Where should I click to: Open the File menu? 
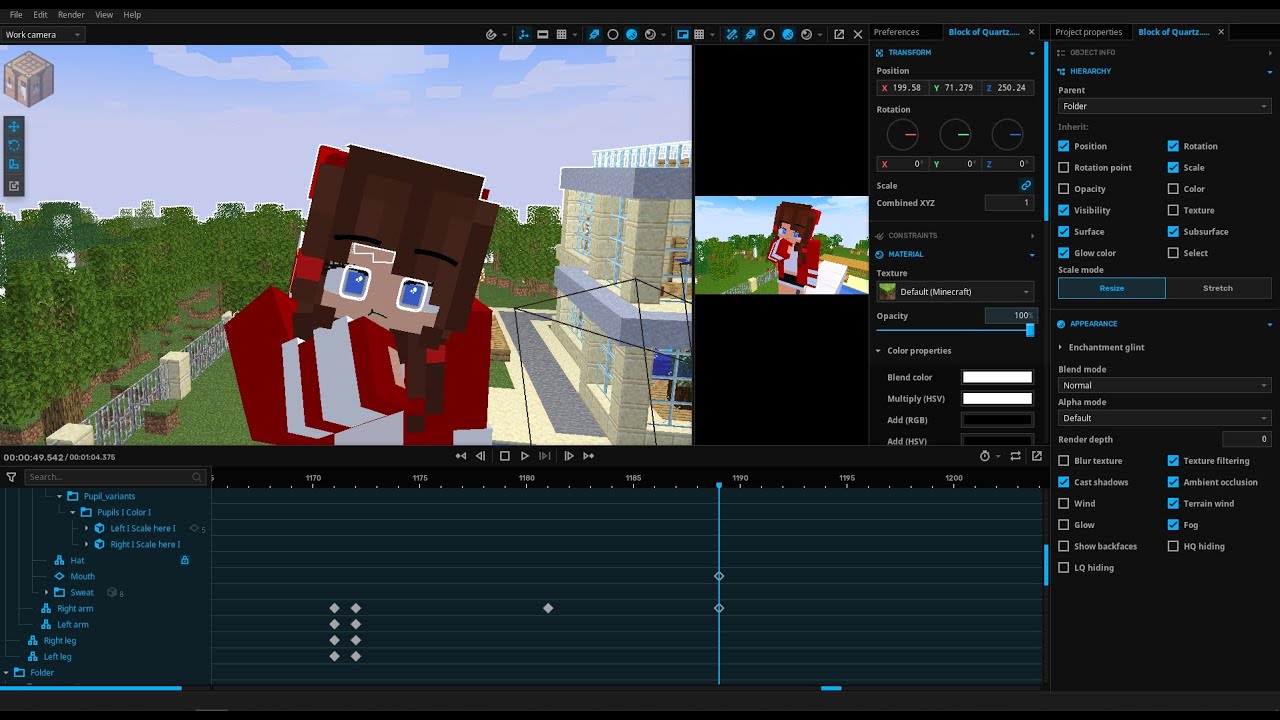coord(16,15)
